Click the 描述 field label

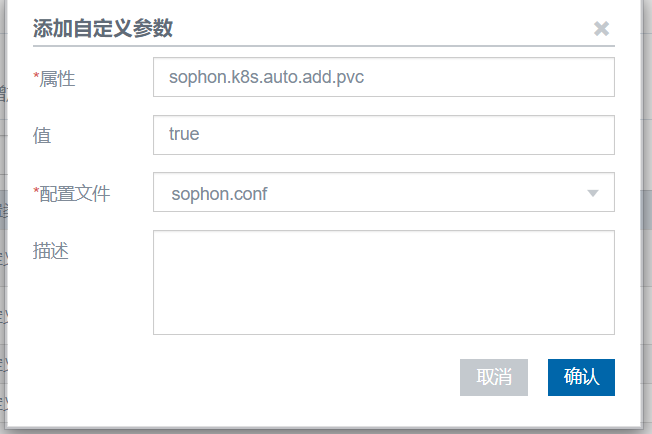click(51, 250)
